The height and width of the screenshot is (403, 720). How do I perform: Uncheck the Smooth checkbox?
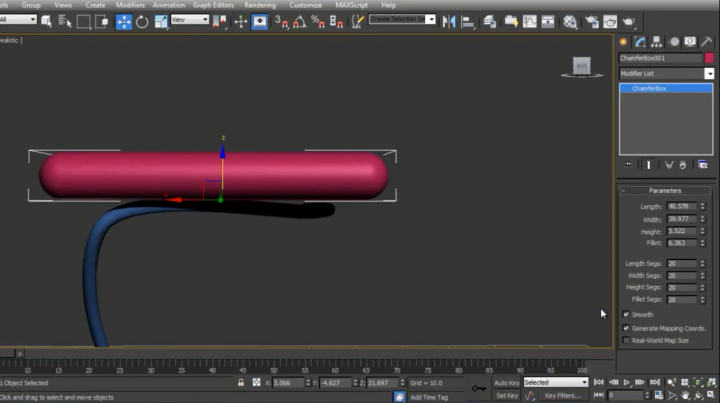626,314
